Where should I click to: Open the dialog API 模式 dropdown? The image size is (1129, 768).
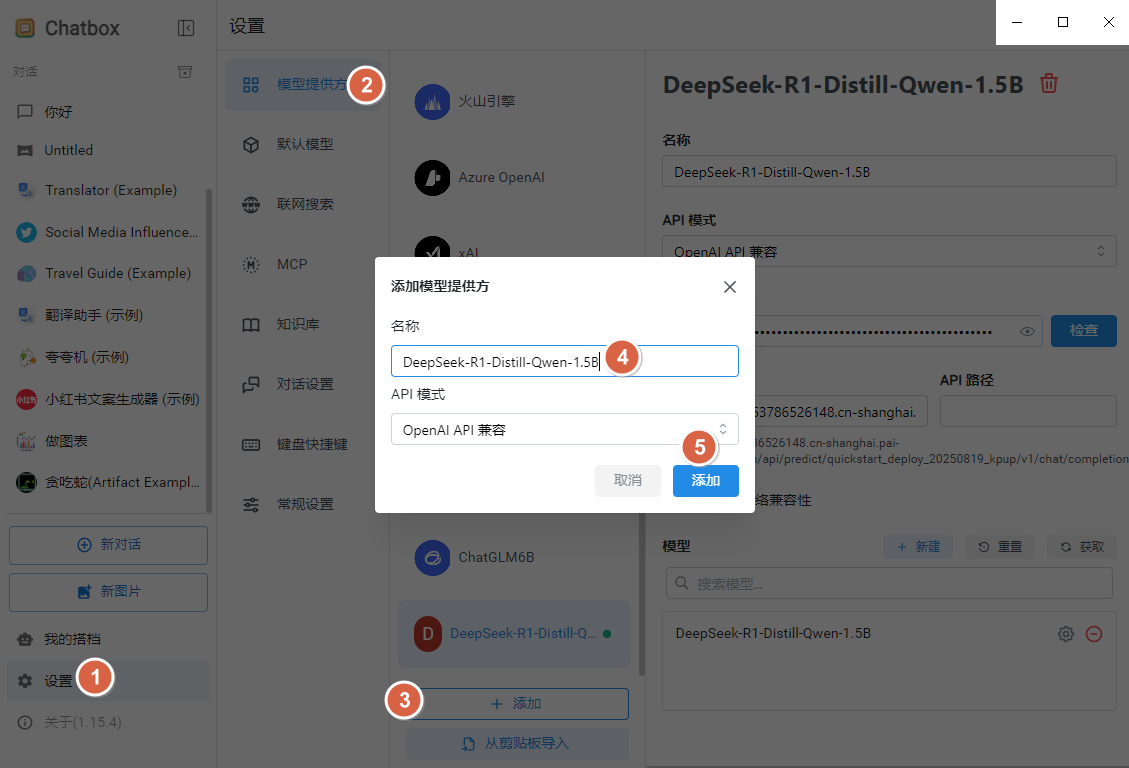[564, 430]
